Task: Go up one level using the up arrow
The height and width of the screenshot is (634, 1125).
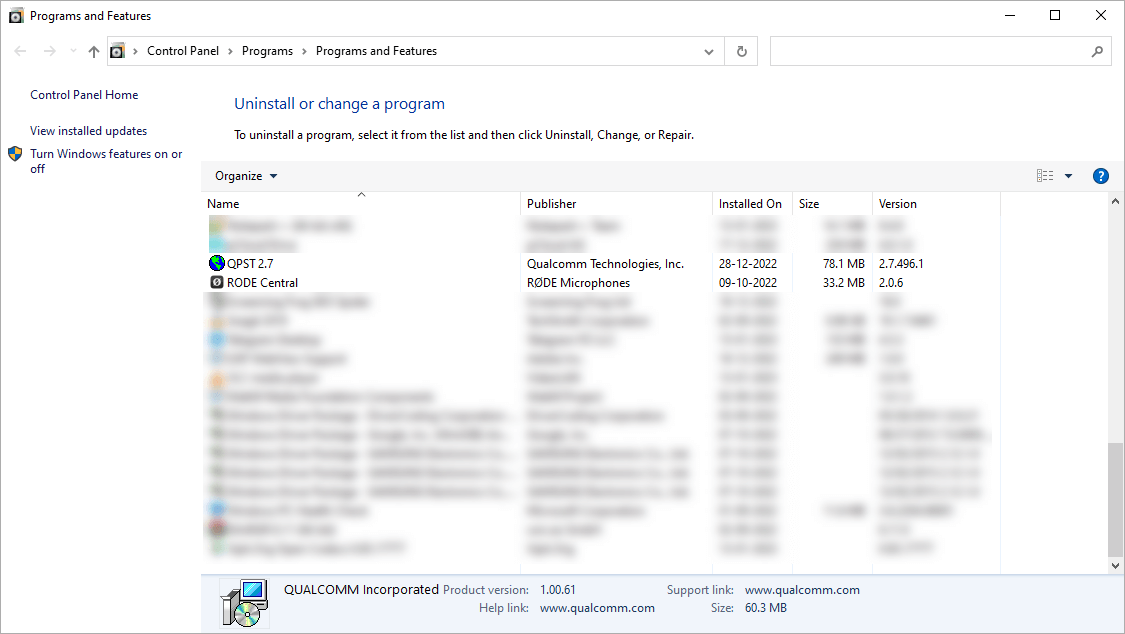Action: tap(93, 51)
